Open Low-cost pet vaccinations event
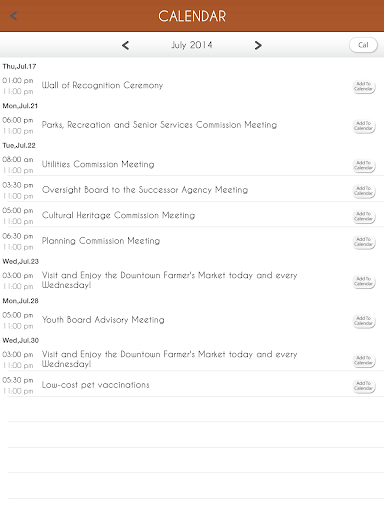 click(95, 385)
